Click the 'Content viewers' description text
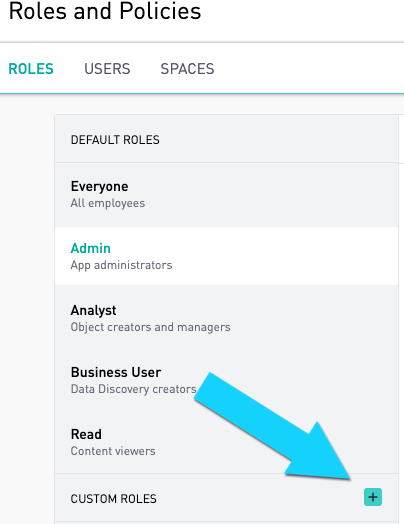 (x=113, y=451)
